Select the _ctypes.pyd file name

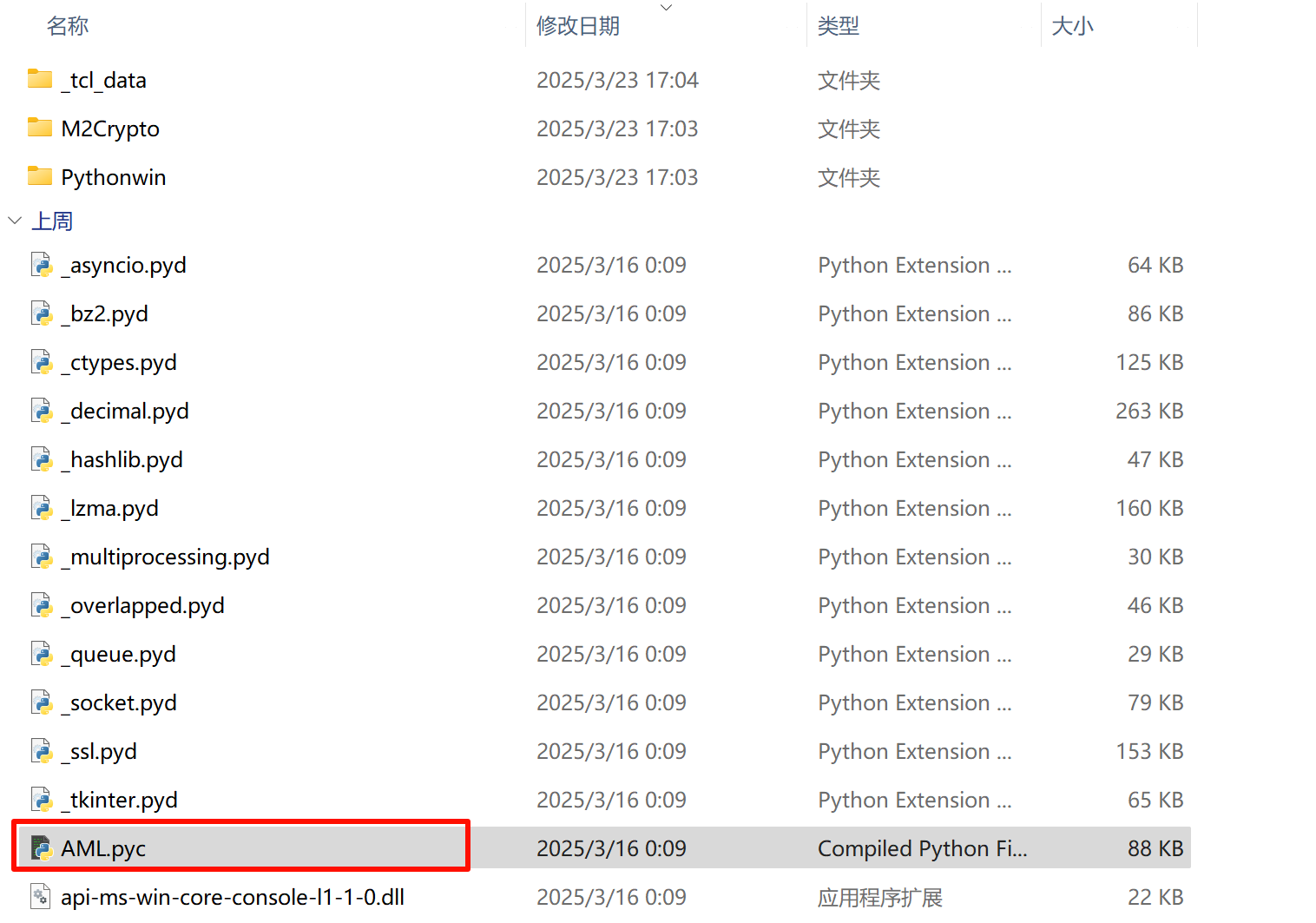pyautogui.click(x=119, y=362)
